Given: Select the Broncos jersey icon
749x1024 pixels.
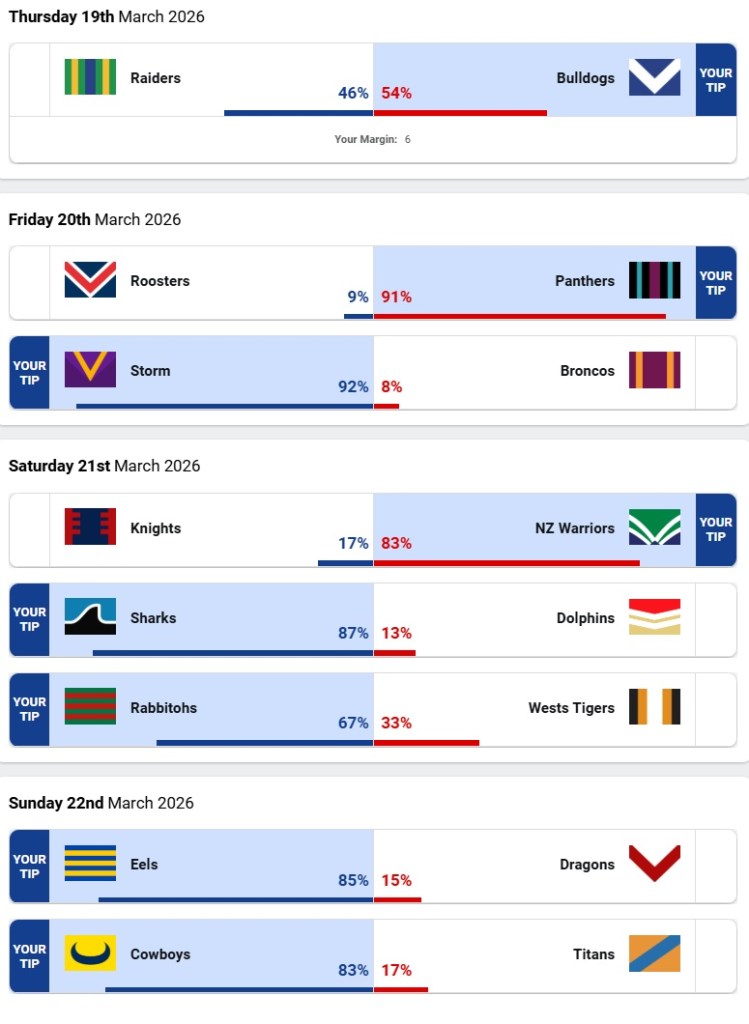Looking at the screenshot, I should pyautogui.click(x=655, y=370).
